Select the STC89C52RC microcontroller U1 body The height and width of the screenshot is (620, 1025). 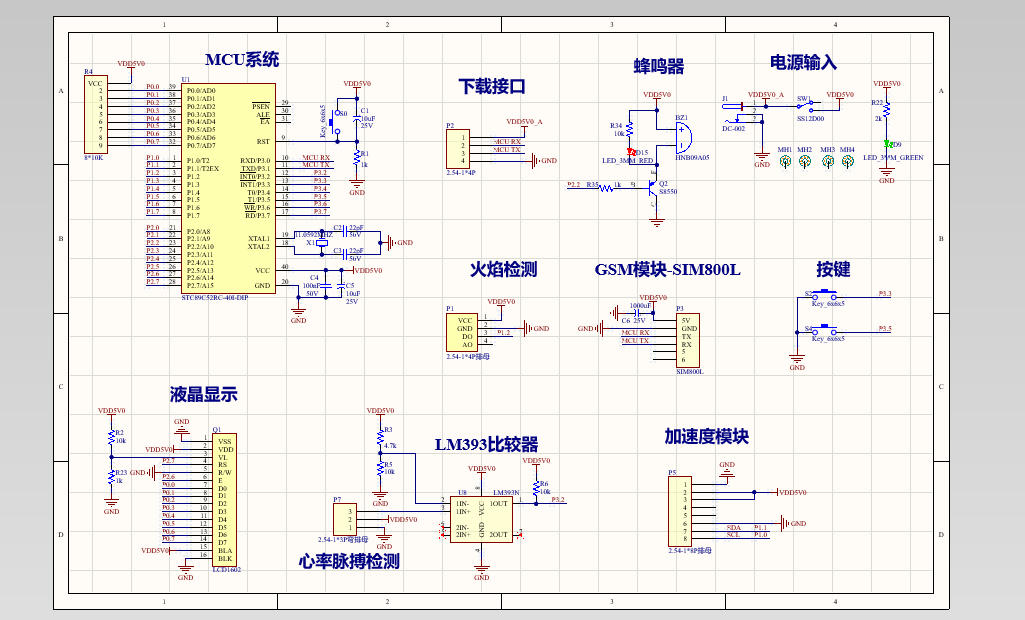point(229,188)
